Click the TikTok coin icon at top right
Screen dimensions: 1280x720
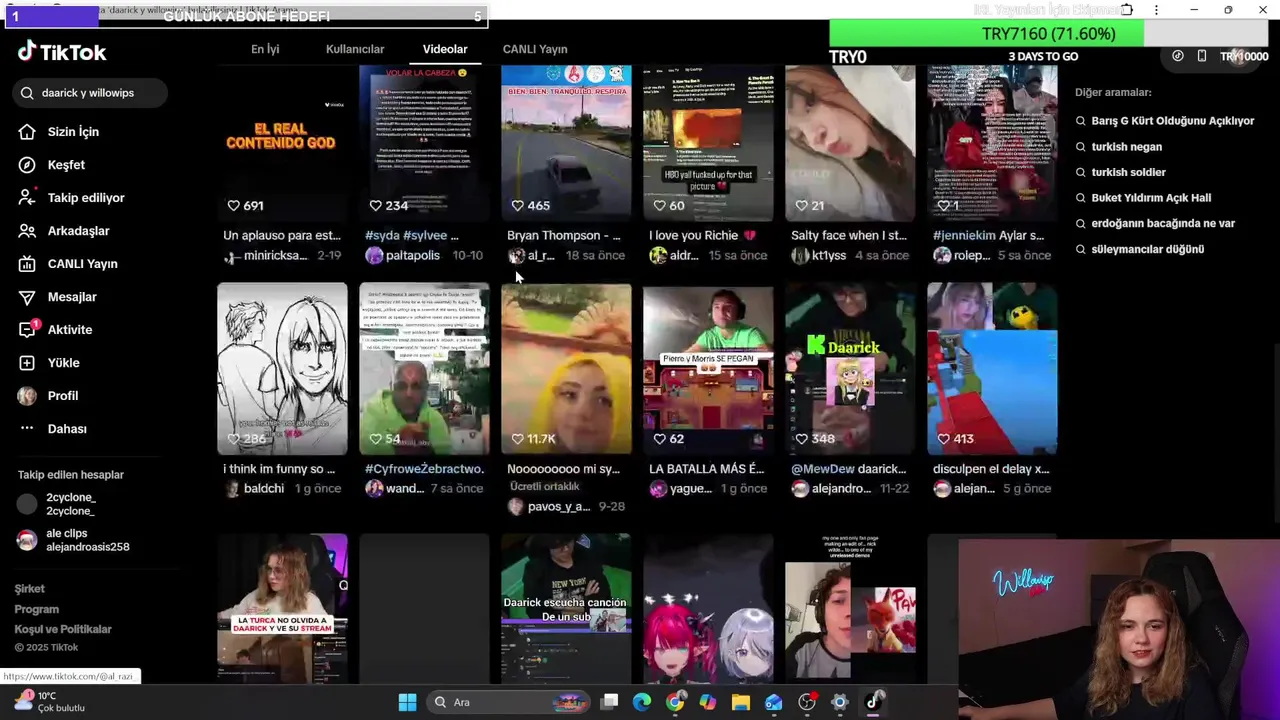[1178, 56]
